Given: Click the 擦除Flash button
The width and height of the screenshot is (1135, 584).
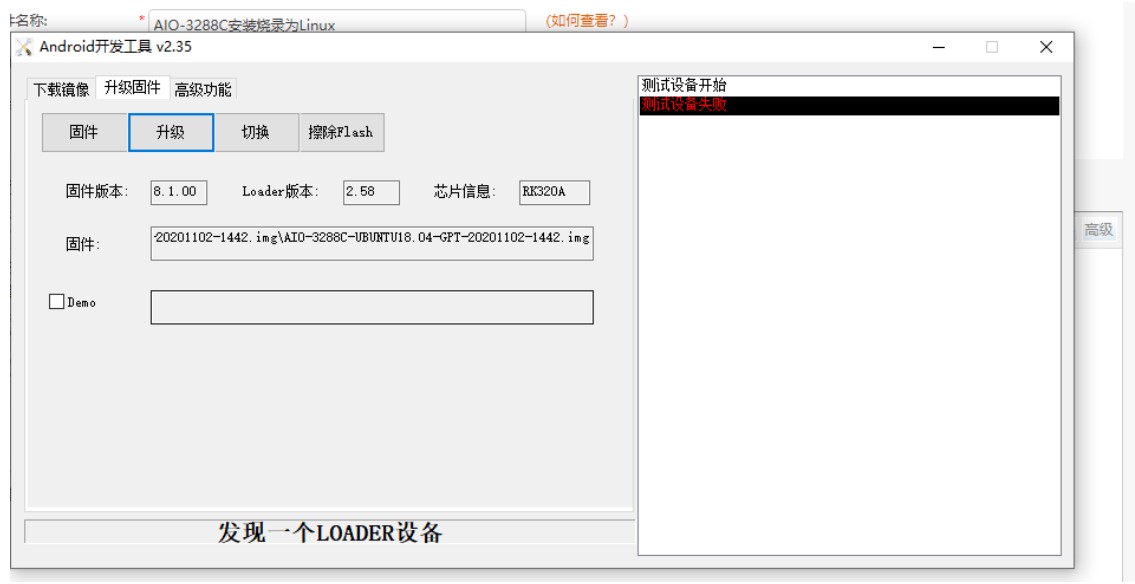Looking at the screenshot, I should tap(342, 132).
